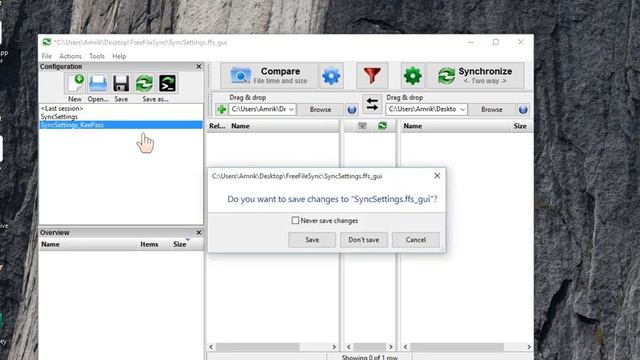The image size is (640, 360).
Task: Open the Actions menu
Action: coord(70,56)
